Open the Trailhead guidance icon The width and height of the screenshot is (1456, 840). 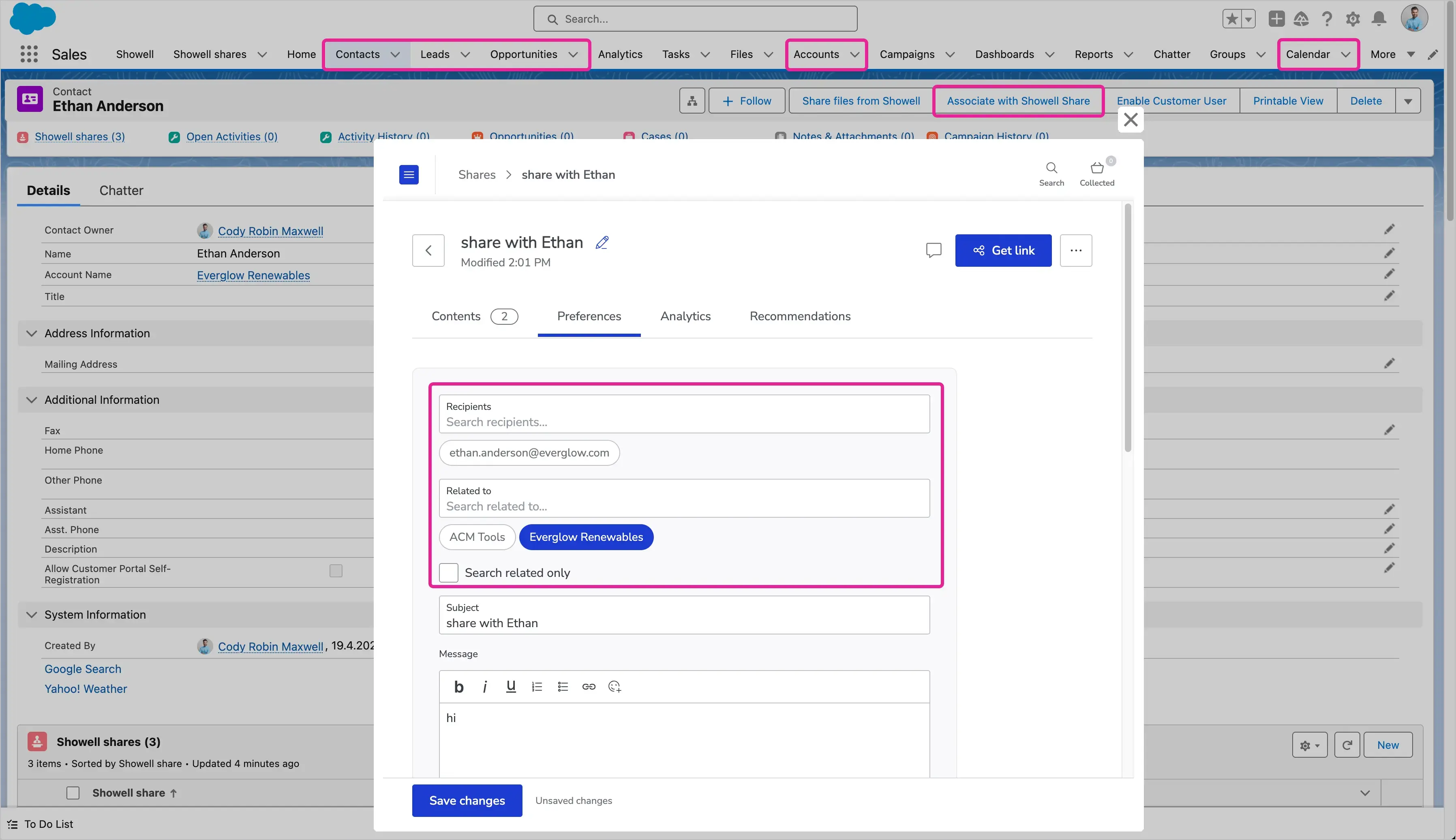1301,19
